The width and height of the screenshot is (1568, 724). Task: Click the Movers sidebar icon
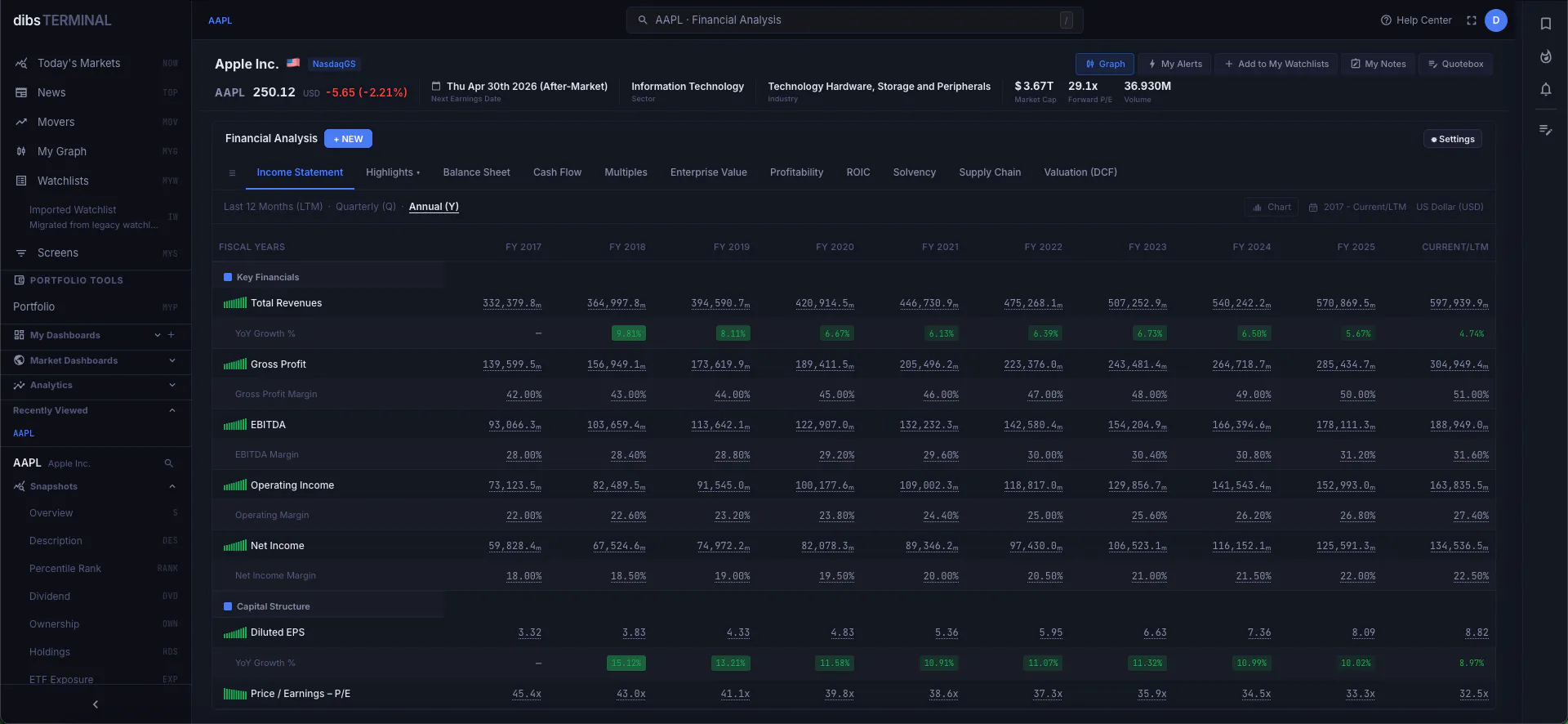tap(21, 122)
